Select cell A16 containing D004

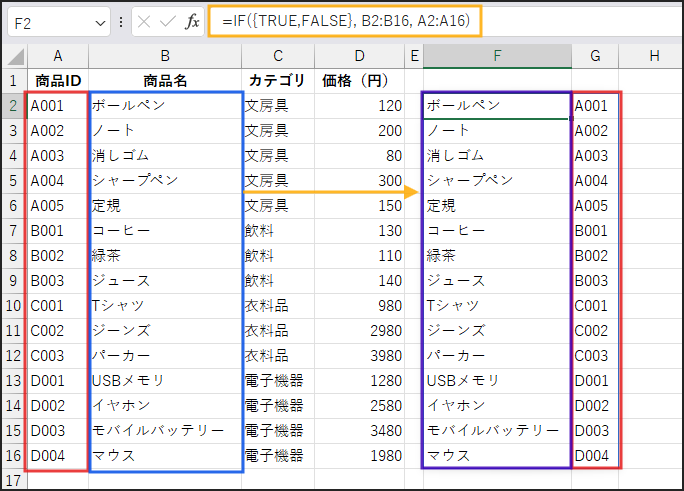click(58, 456)
